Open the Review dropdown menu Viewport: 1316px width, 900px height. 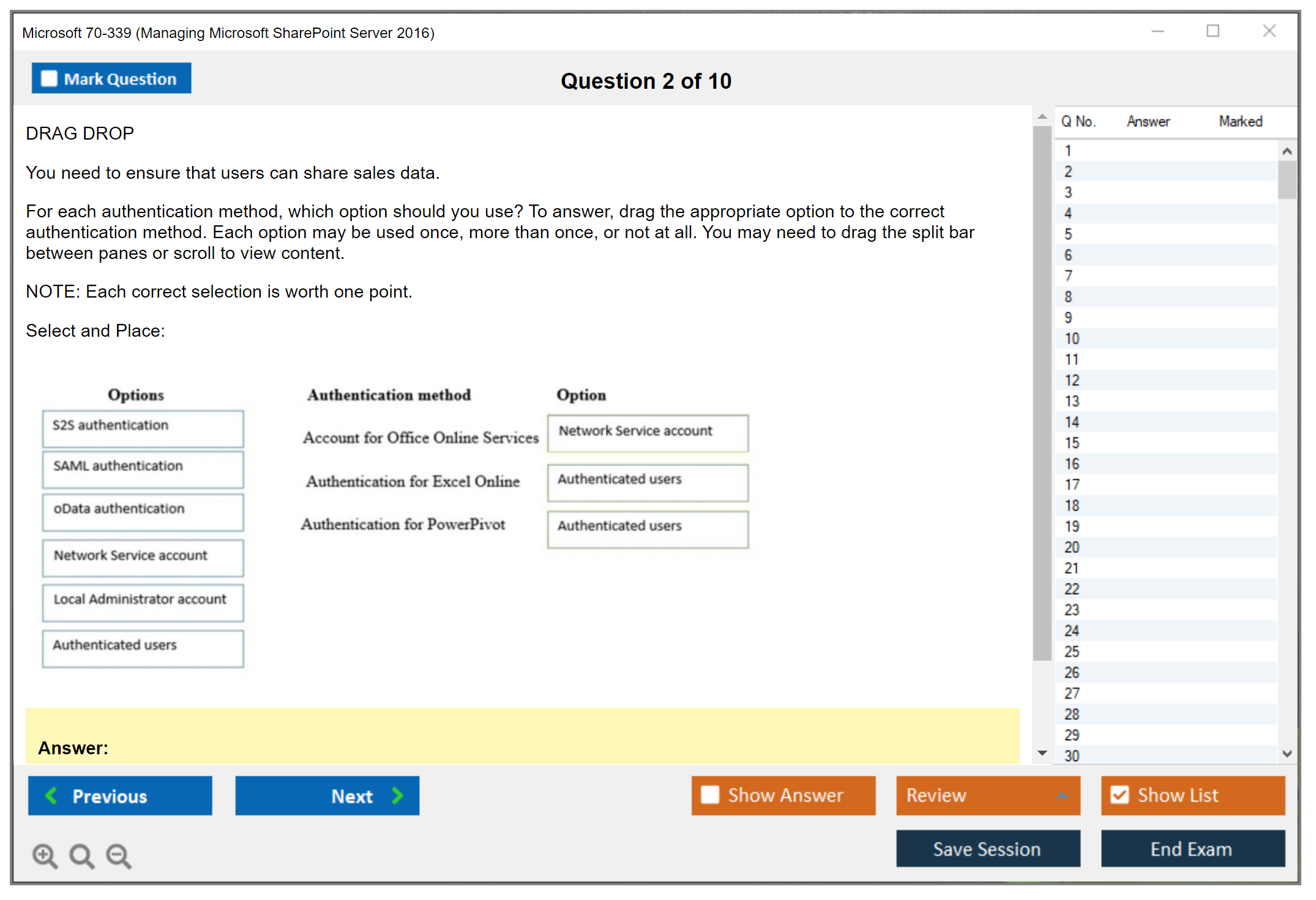pos(1062,795)
